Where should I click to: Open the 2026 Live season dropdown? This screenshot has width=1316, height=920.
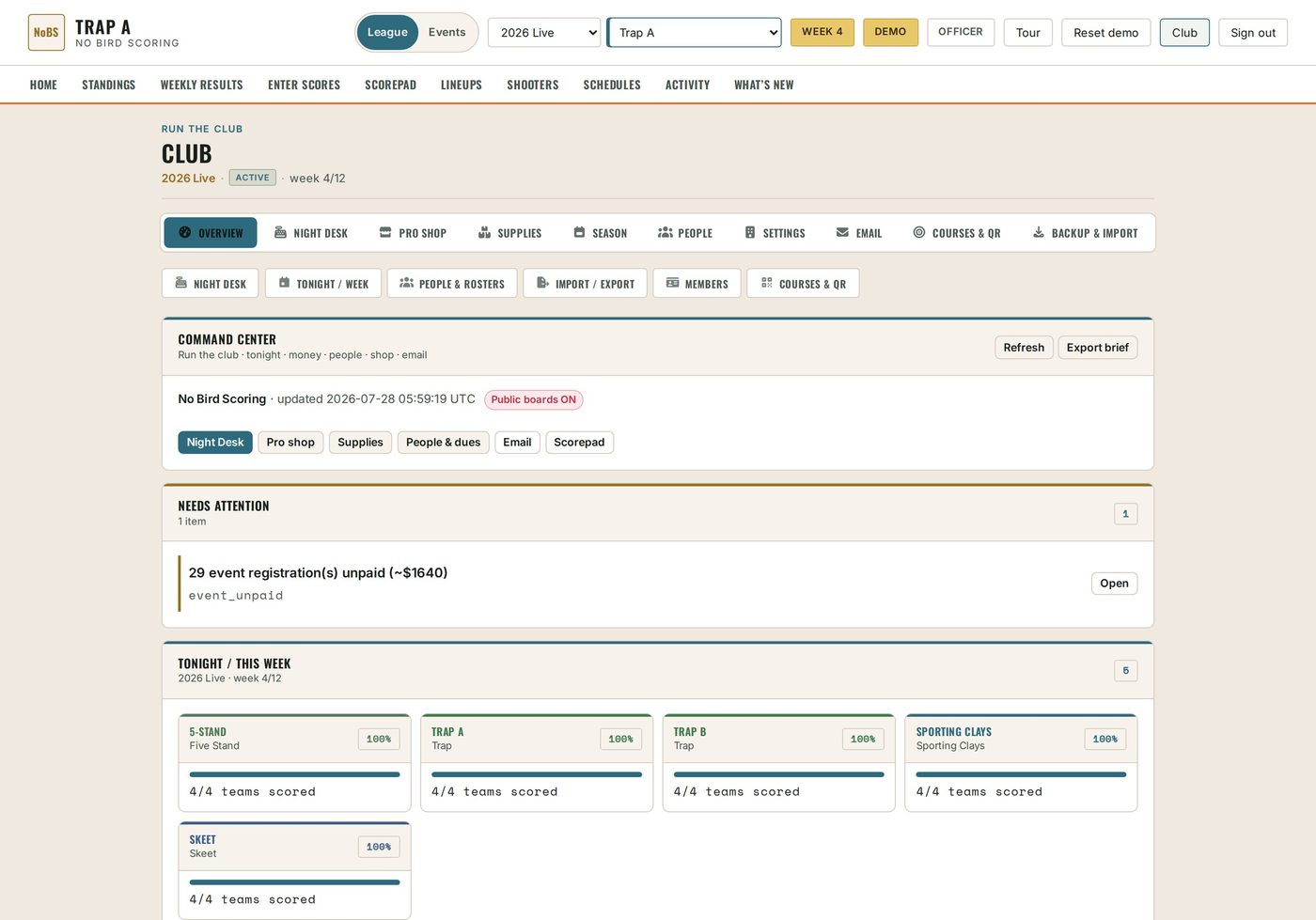click(x=544, y=32)
